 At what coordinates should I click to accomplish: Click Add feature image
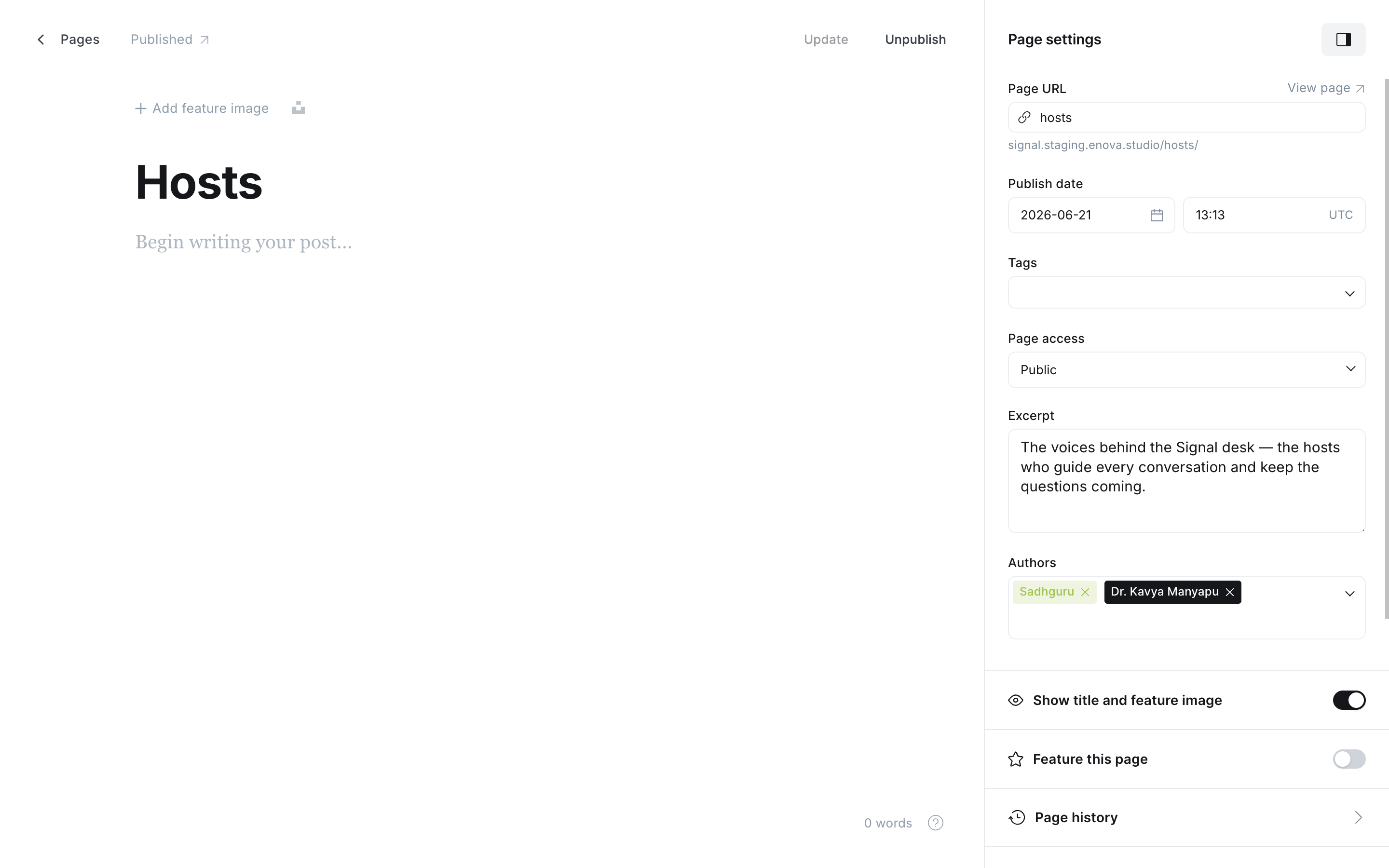[202, 108]
